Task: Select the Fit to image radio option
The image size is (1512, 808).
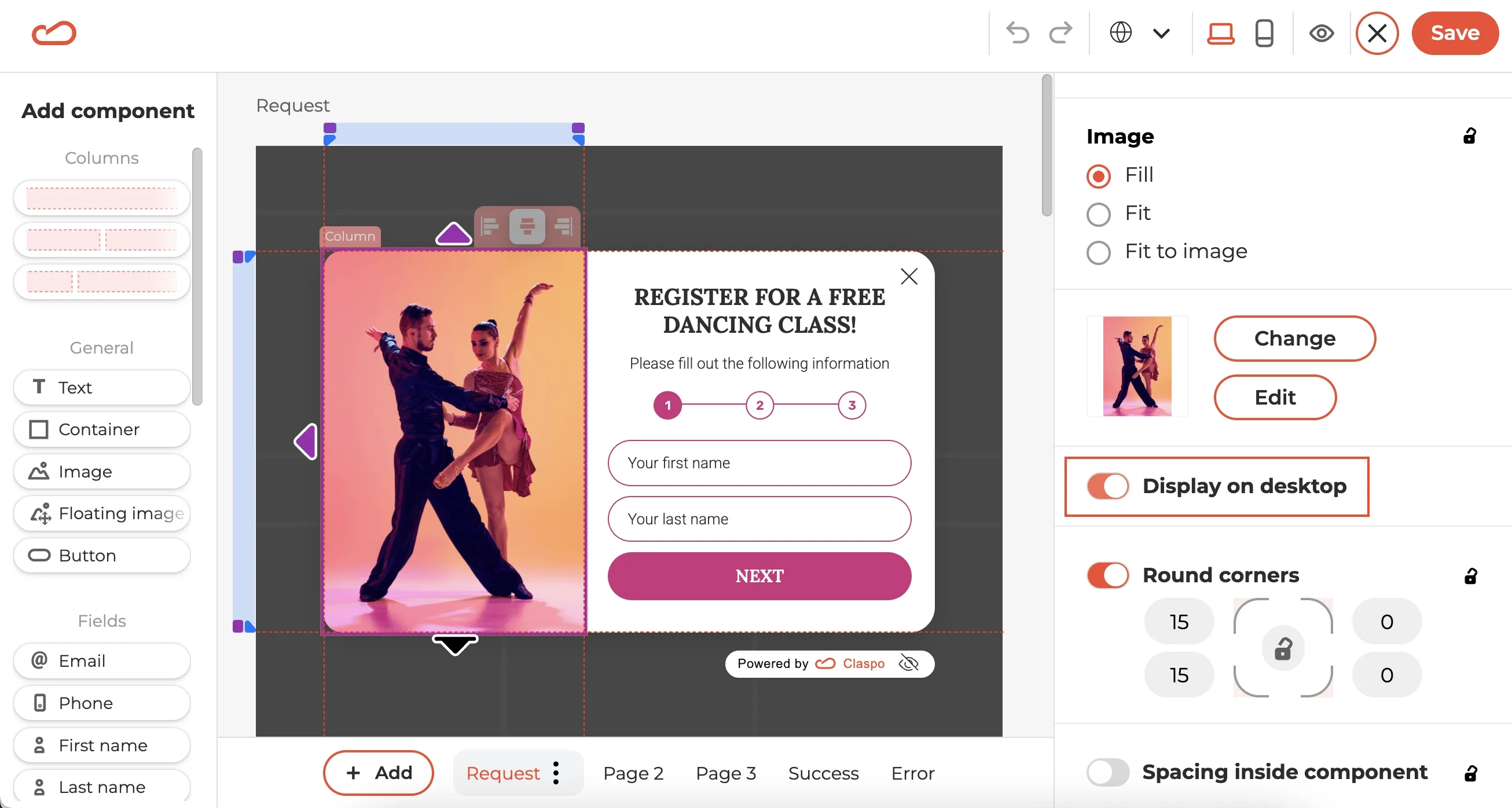Action: (x=1098, y=252)
